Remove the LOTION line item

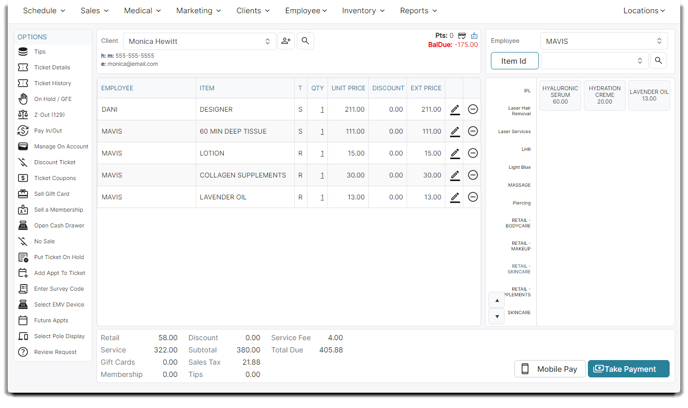tap(473, 153)
